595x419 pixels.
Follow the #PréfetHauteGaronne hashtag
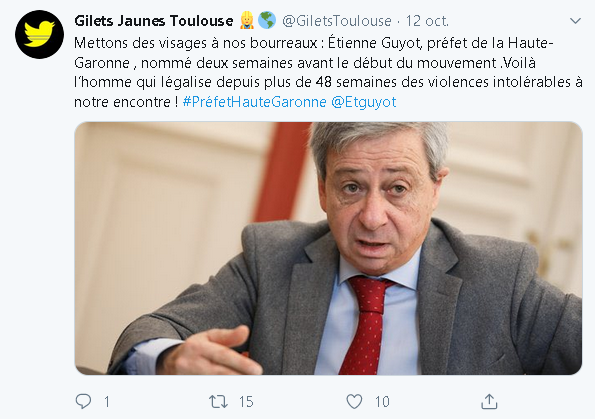click(254, 102)
